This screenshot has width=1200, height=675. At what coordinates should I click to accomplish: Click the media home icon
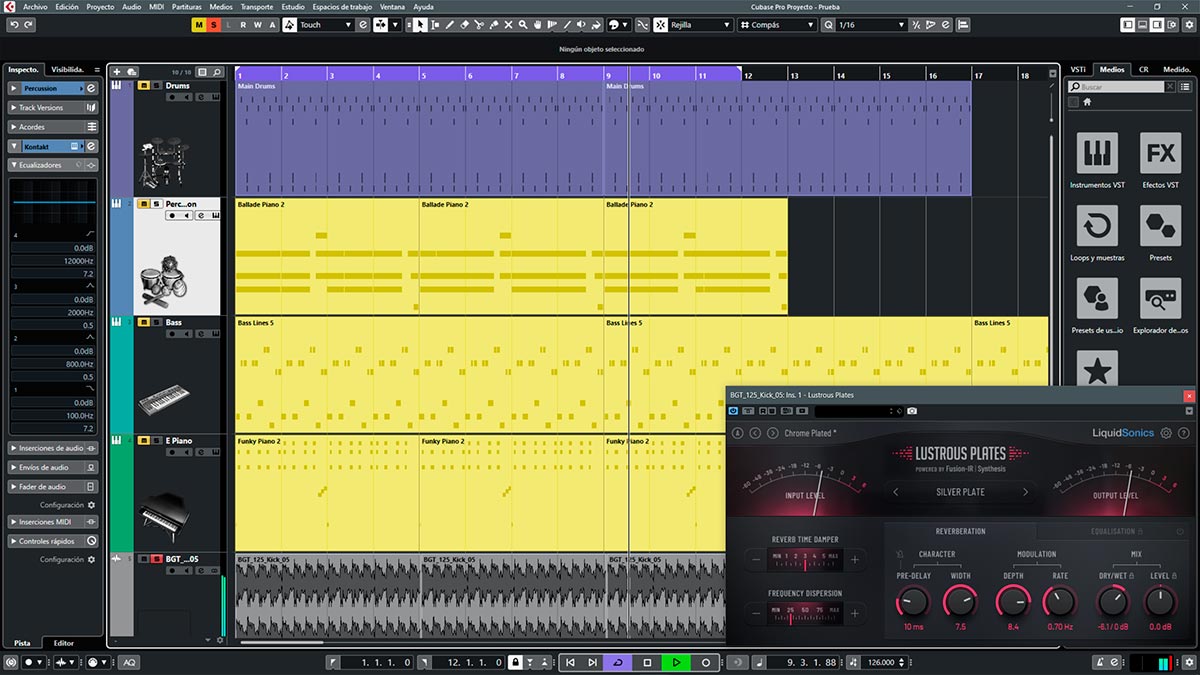click(x=1087, y=102)
